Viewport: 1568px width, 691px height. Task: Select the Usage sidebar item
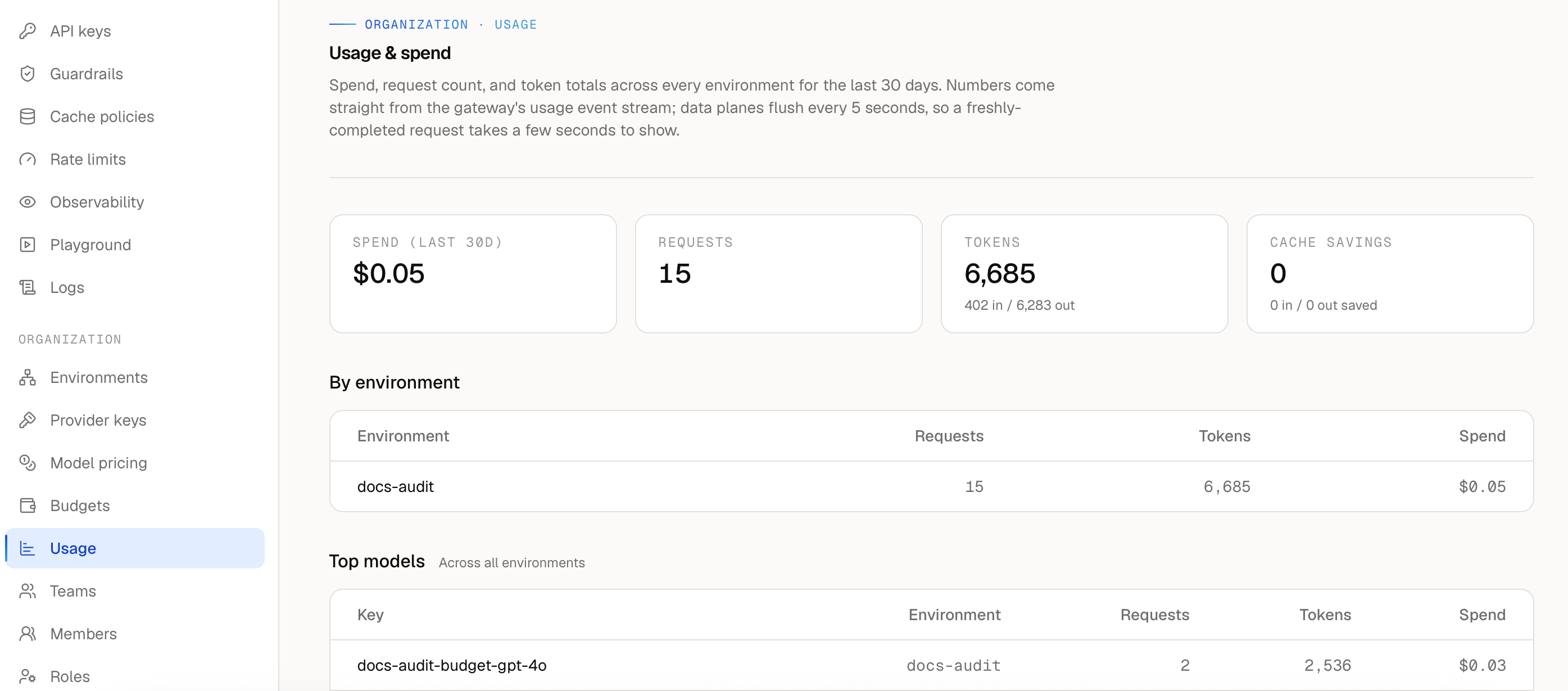[x=134, y=547]
